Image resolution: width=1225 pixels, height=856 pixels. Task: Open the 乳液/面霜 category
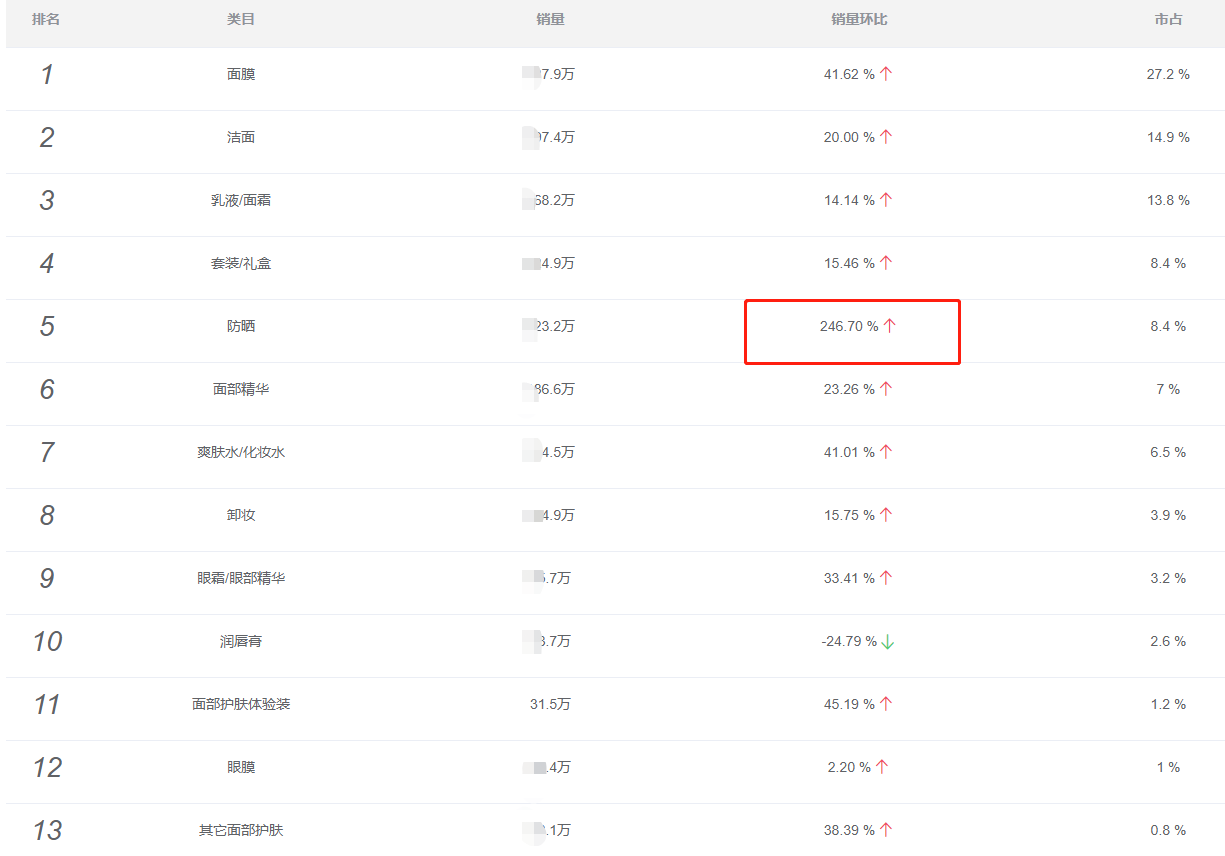coord(241,200)
